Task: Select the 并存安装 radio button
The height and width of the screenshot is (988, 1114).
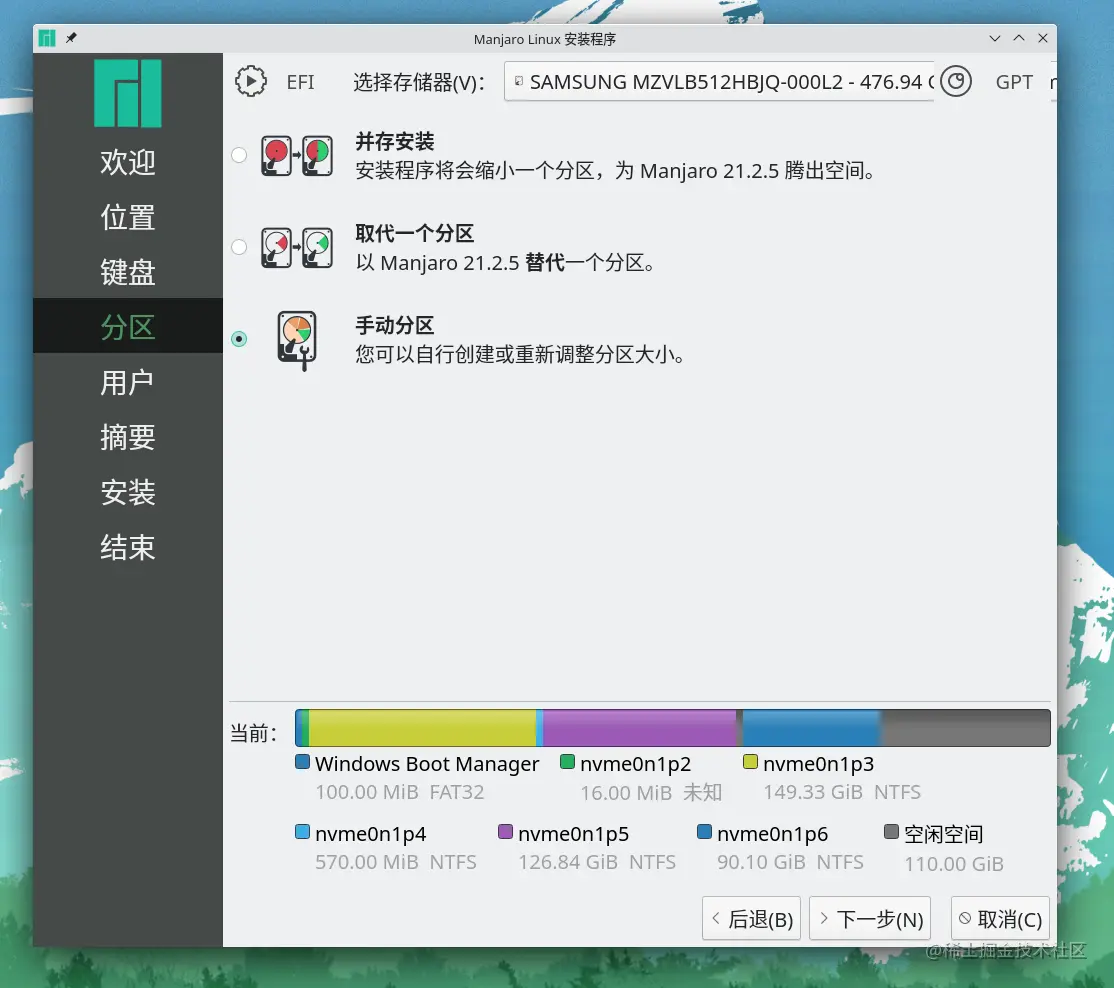Action: pos(239,155)
